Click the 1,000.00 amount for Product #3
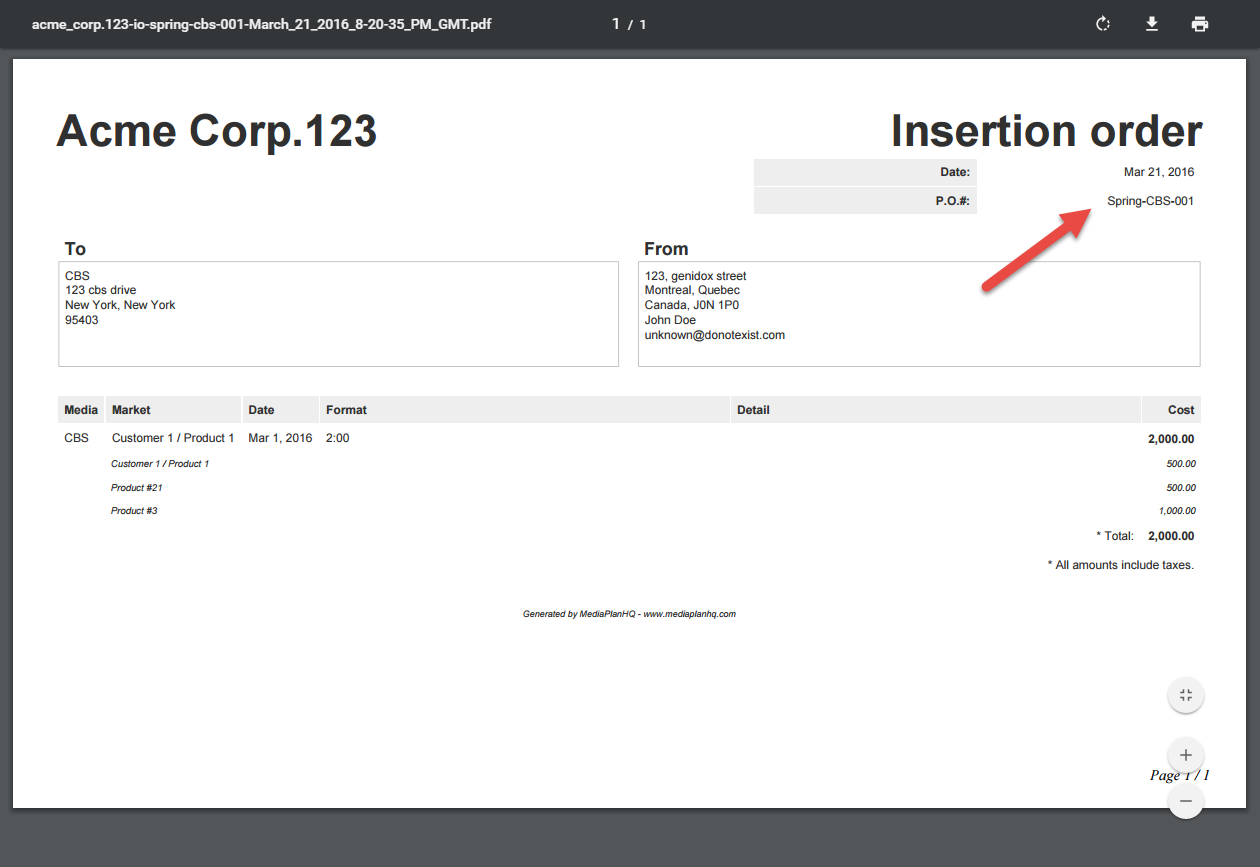The width and height of the screenshot is (1260, 867). [1177, 511]
